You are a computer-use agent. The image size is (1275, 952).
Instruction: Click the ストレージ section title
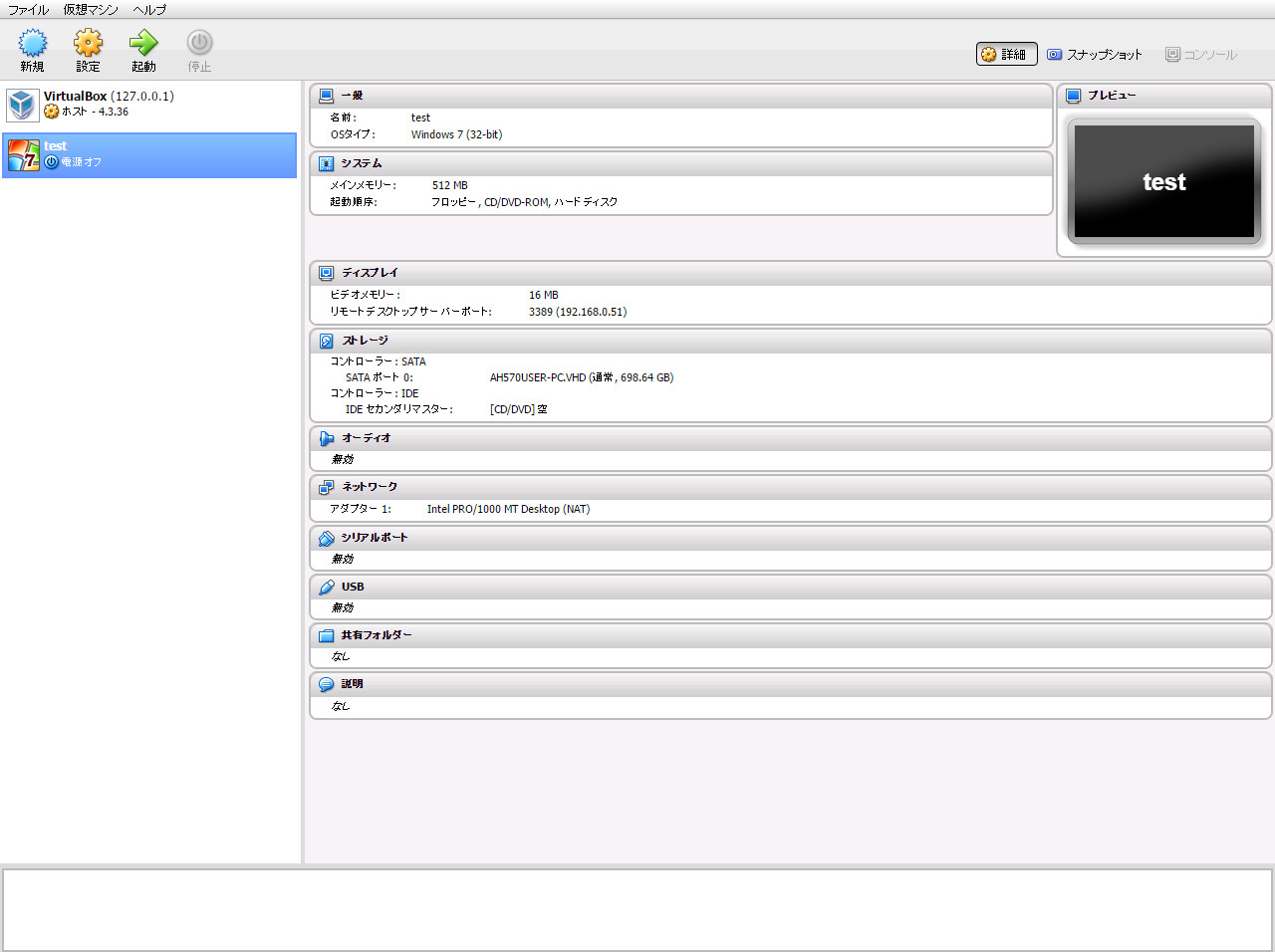[x=365, y=341]
